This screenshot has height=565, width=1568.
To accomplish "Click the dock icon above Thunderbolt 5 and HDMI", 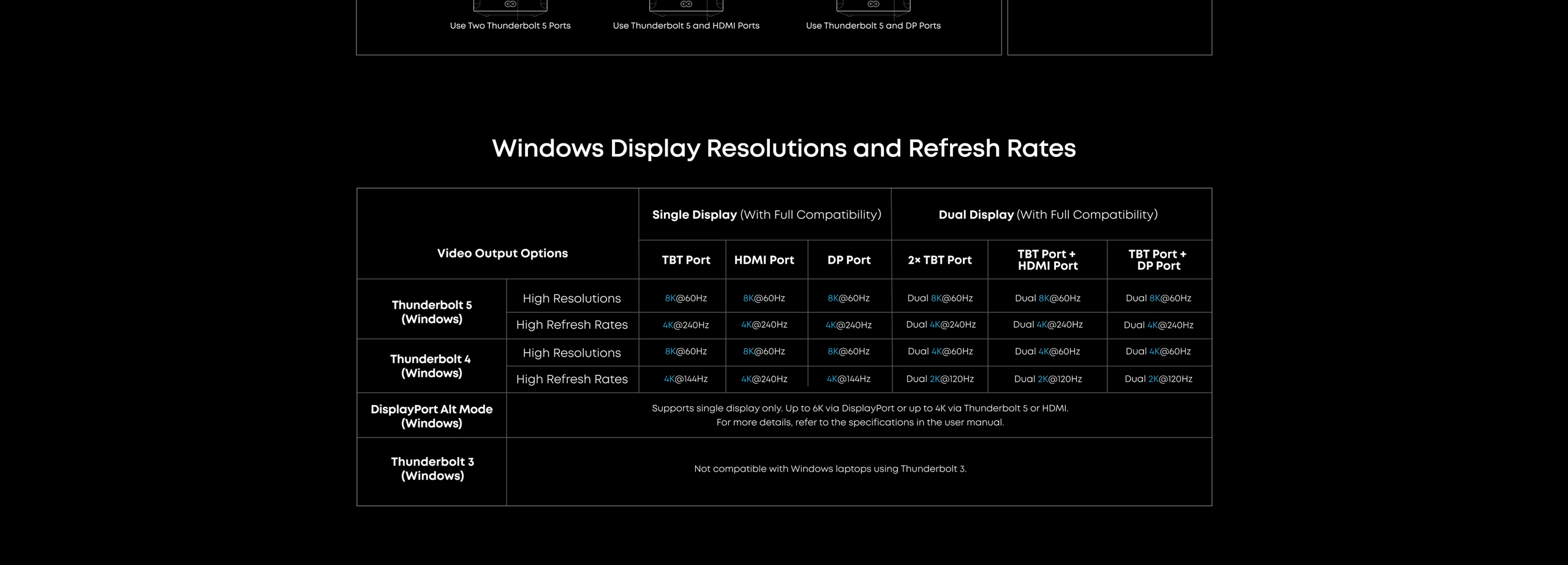I will 686,6.
